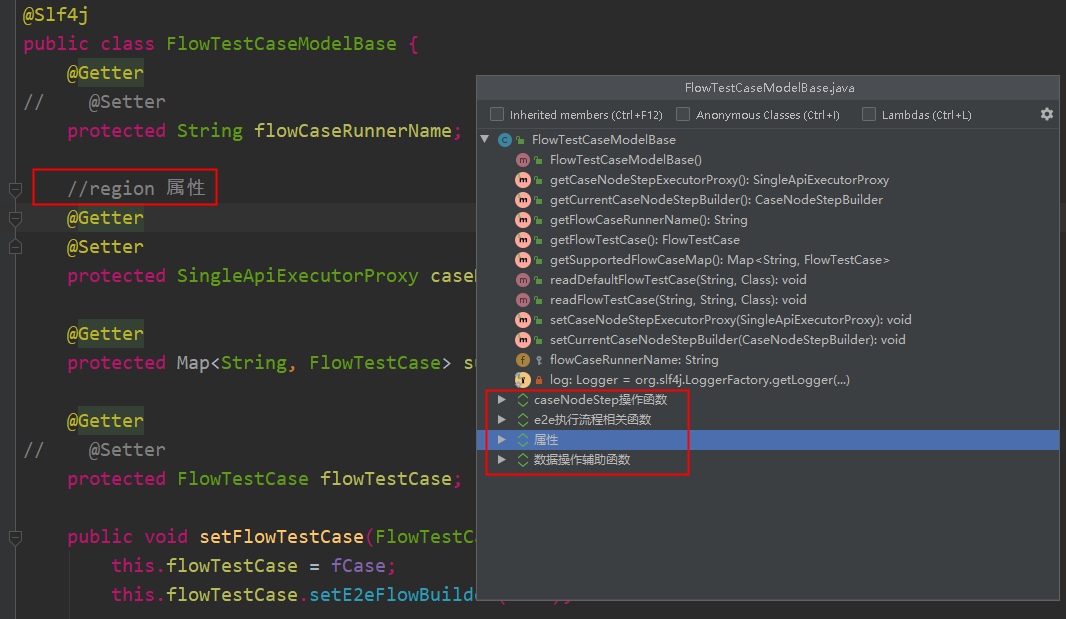Screen dimensions: 1066x619
Task: Click the method icon beside getFlowTestCase()
Action: click(x=522, y=239)
